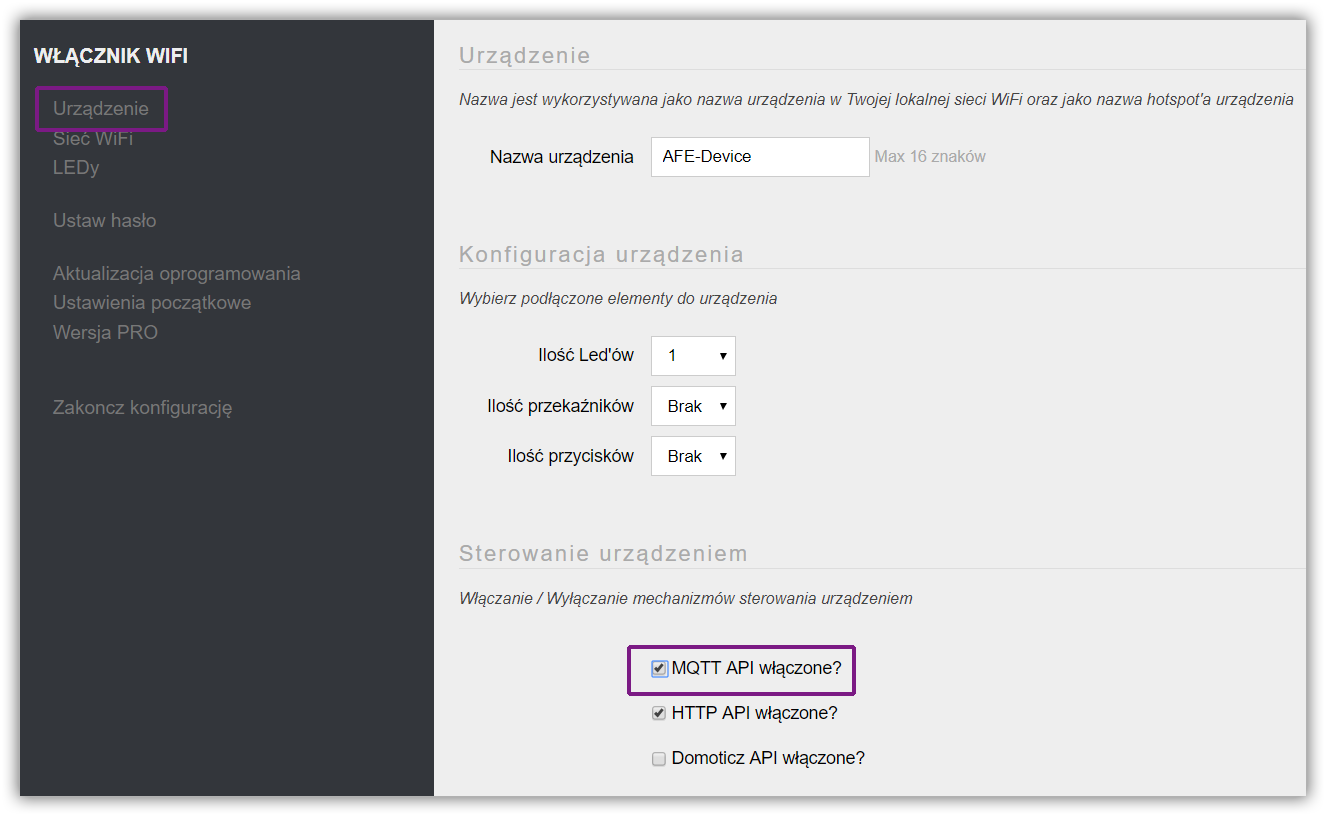1326x816 pixels.
Task: Expand the Ilość Led'ów dropdown
Action: (693, 356)
